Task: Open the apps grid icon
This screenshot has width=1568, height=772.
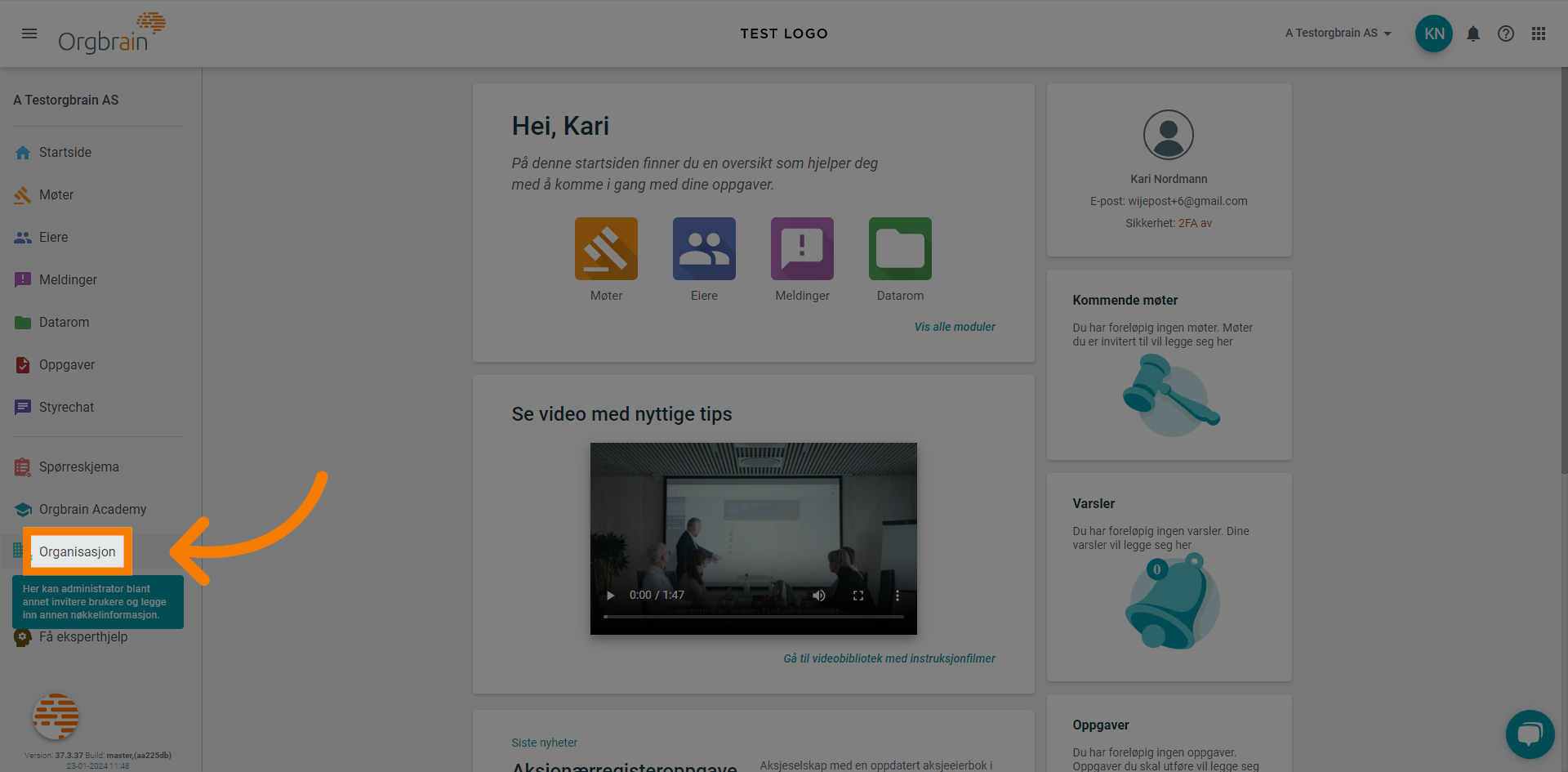Action: pos(1539,33)
